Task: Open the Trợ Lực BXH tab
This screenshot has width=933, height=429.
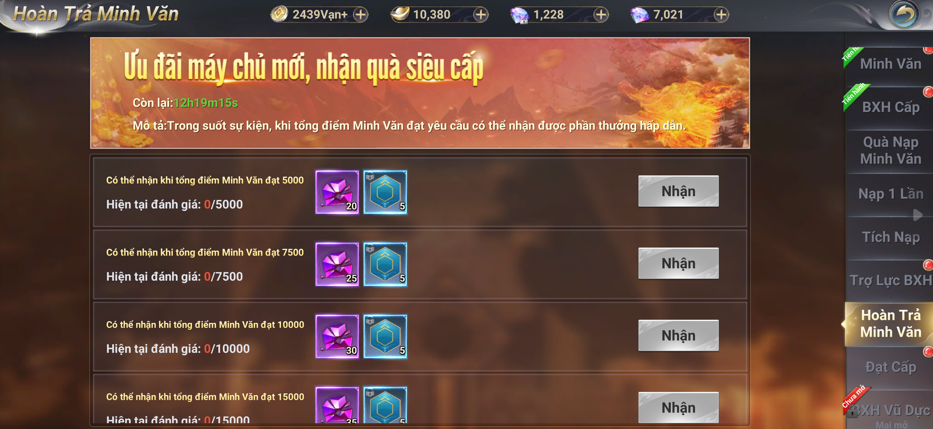Action: click(x=890, y=281)
